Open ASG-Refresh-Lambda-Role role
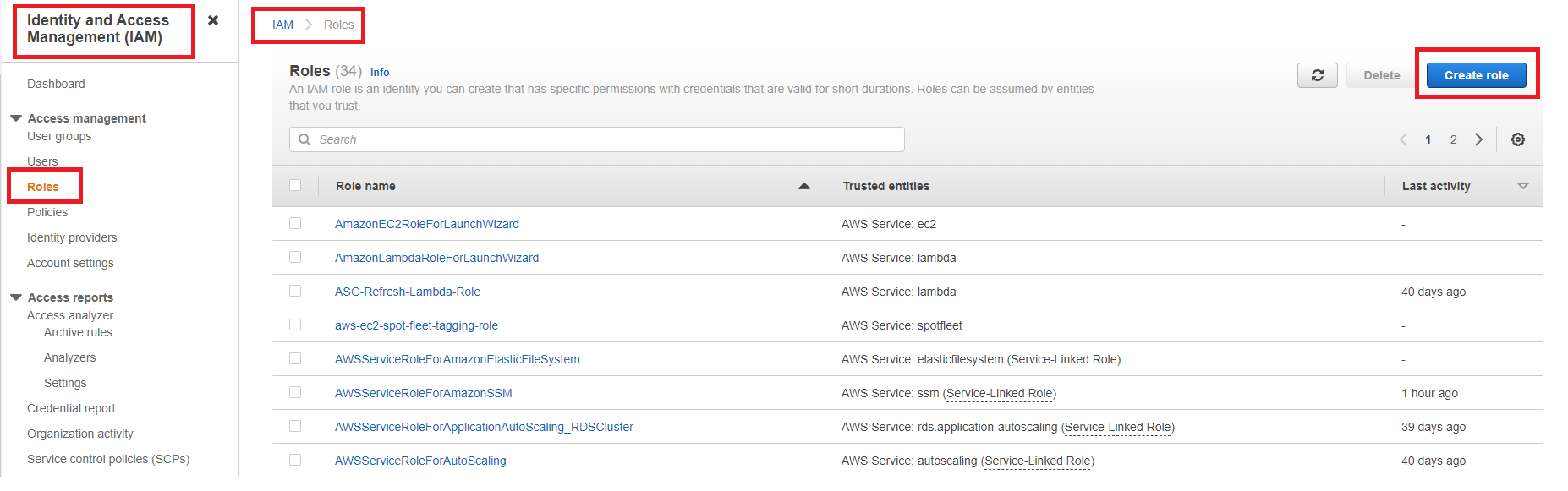Viewport: 1568px width, 491px height. tap(408, 292)
